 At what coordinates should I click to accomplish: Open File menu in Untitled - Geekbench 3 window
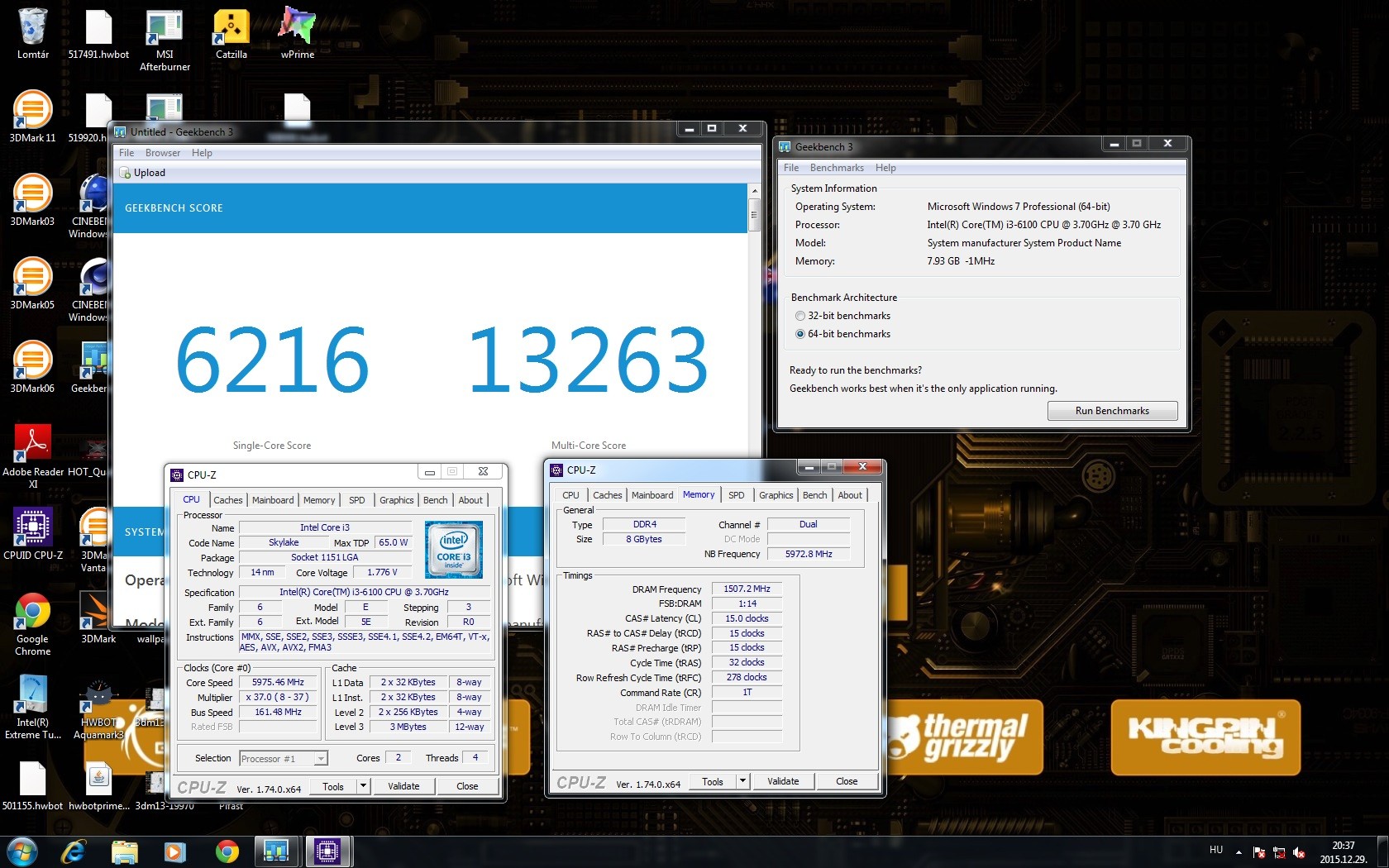point(126,153)
